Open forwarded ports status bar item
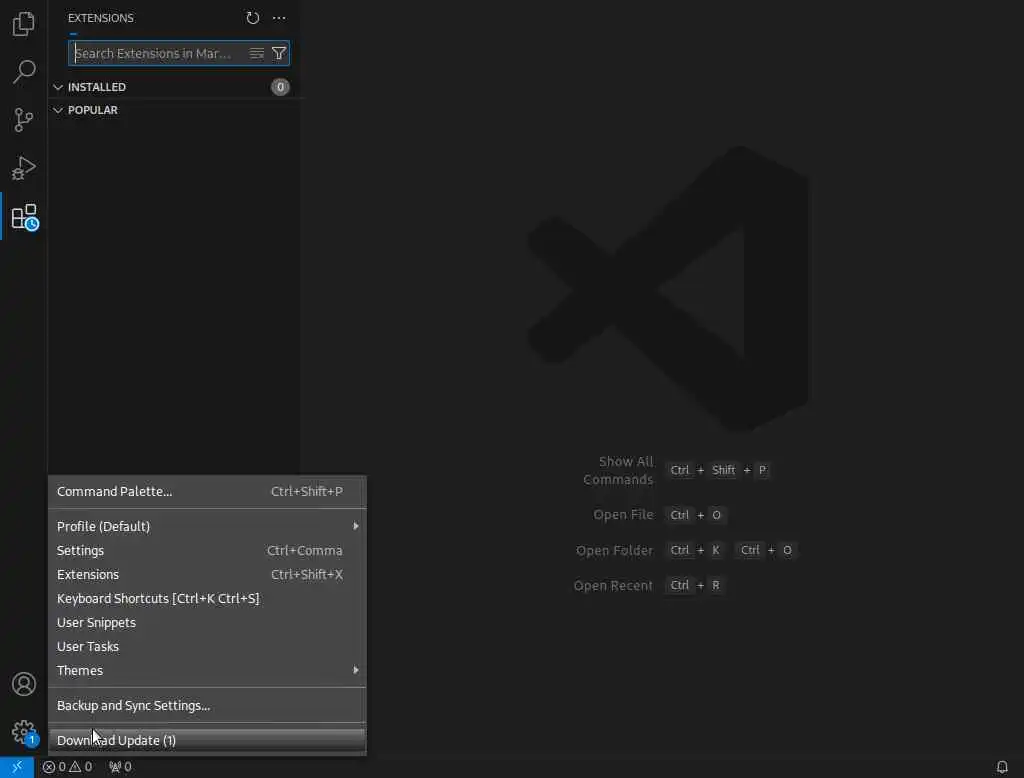1024x778 pixels. 120,767
